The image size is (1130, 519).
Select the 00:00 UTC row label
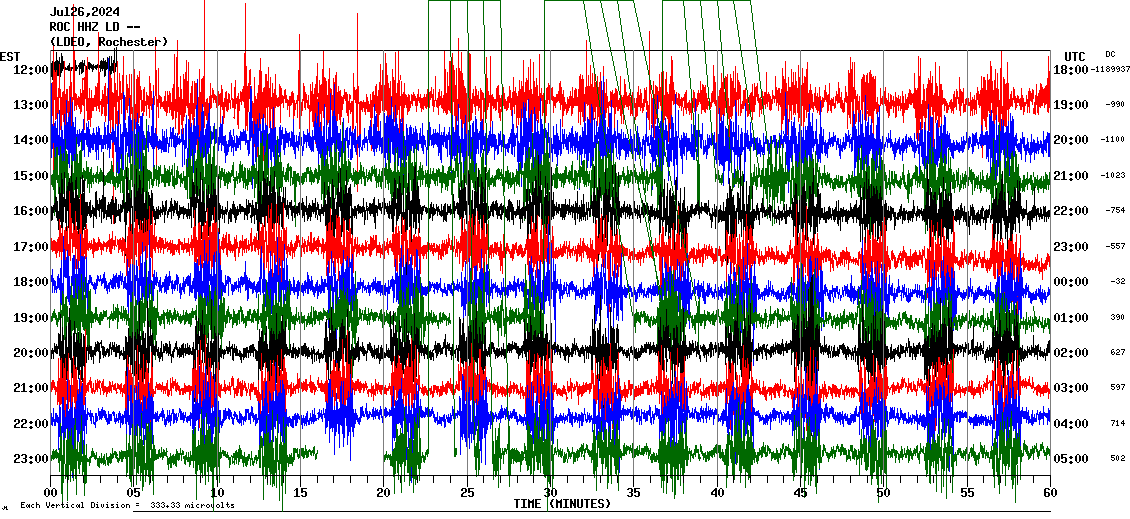point(1071,282)
